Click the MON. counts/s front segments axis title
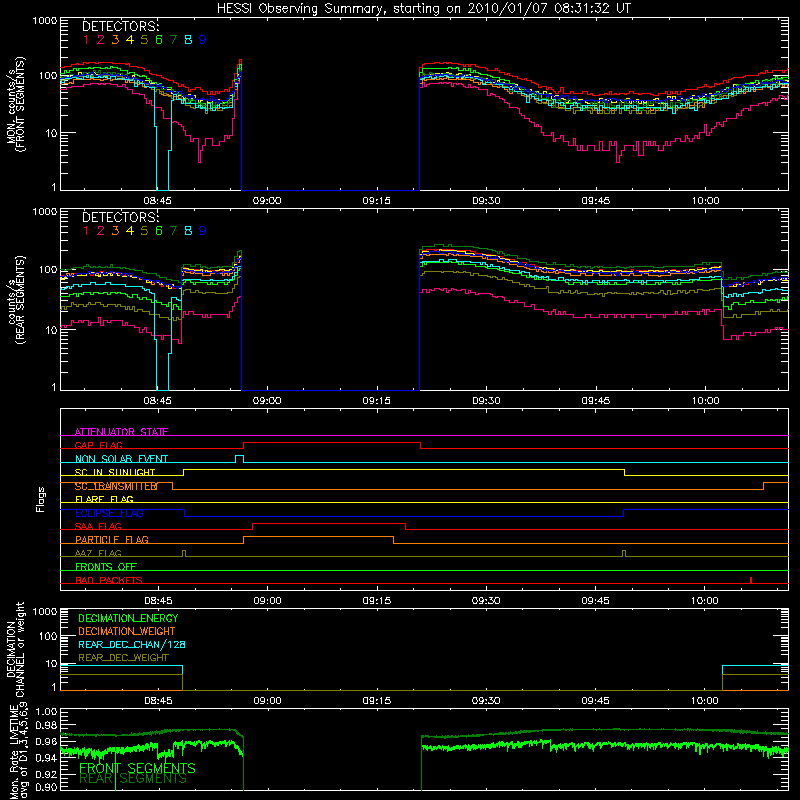800x800 pixels. coord(16,104)
